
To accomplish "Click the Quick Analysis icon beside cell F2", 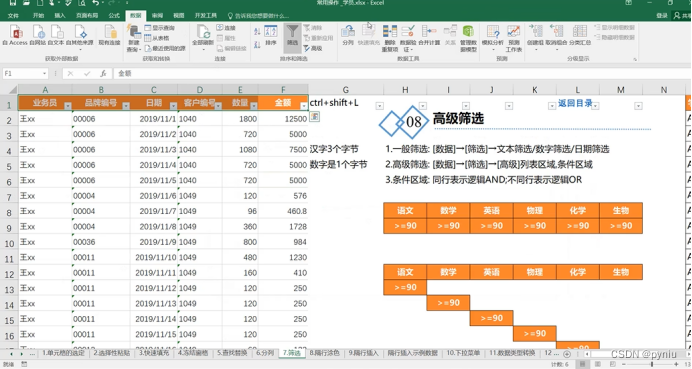I will coord(314,117).
